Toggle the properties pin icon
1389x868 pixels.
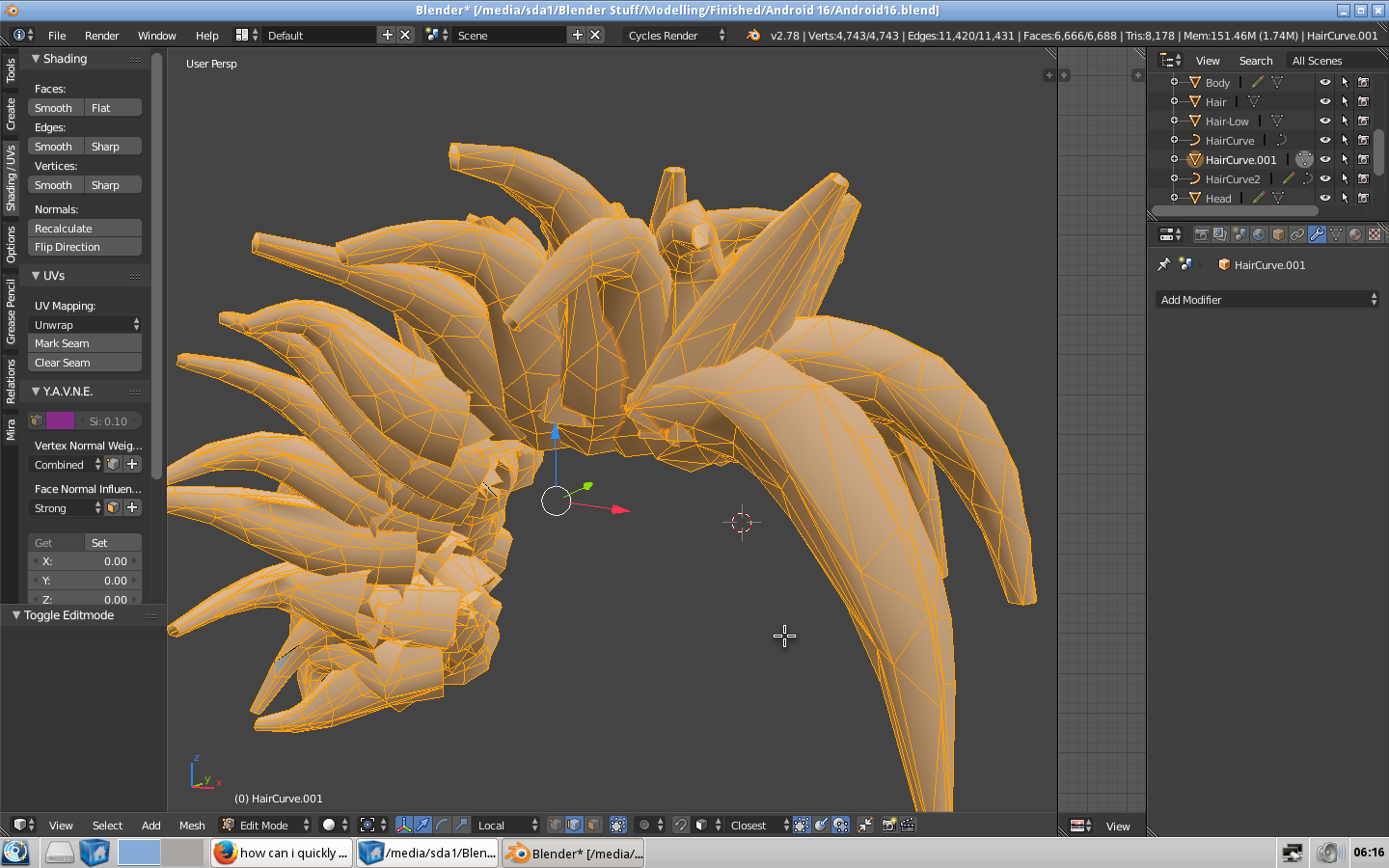coord(1163,264)
